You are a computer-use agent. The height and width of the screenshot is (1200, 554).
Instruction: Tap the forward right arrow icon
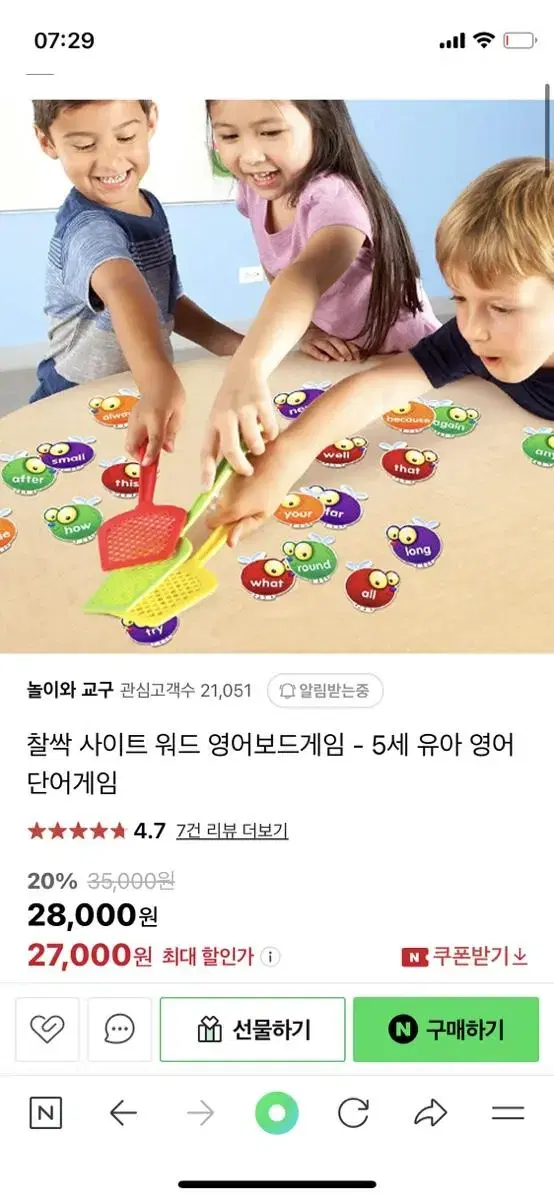tap(200, 1113)
